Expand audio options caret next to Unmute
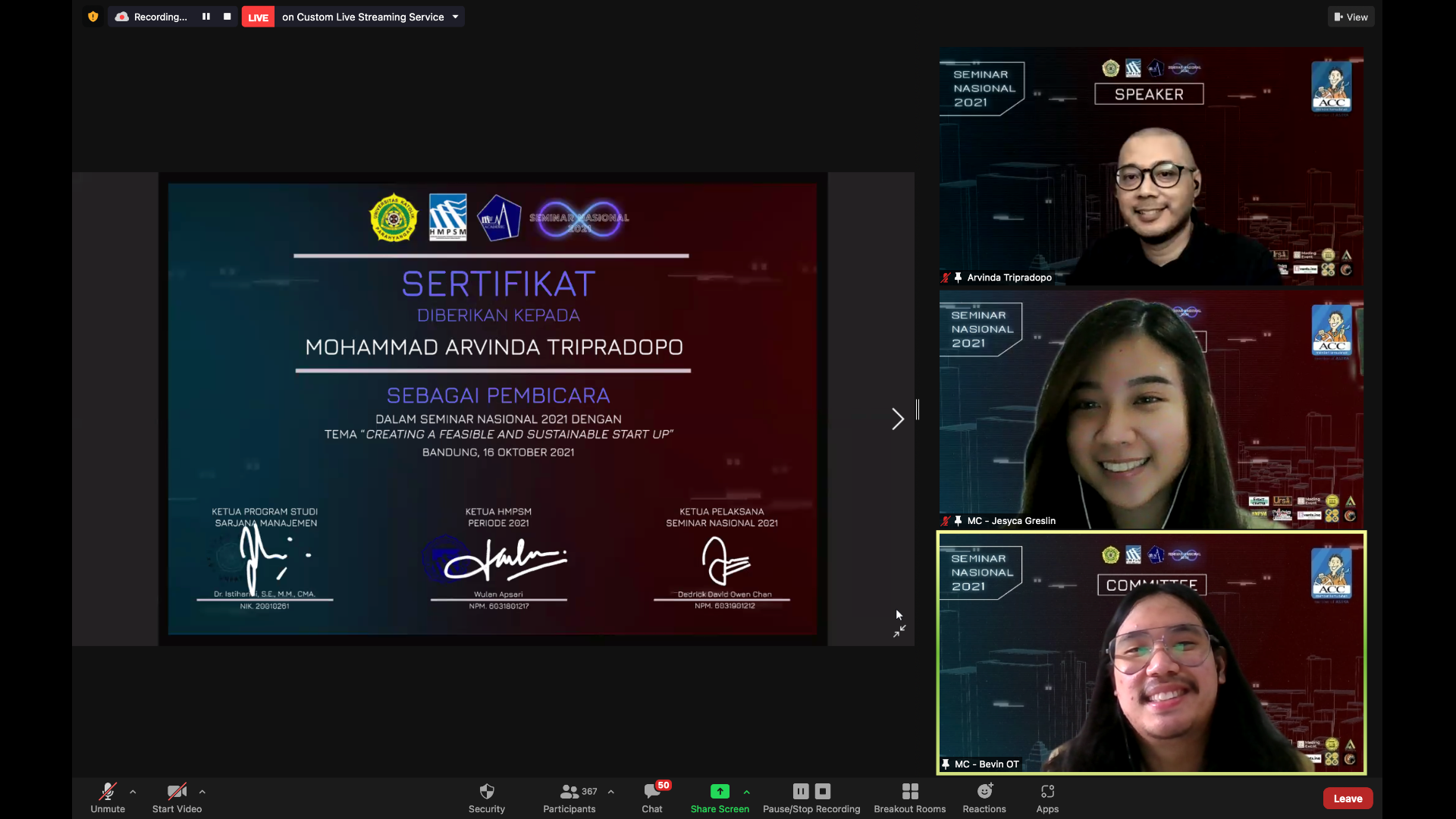The width and height of the screenshot is (1456, 819). pos(133,792)
